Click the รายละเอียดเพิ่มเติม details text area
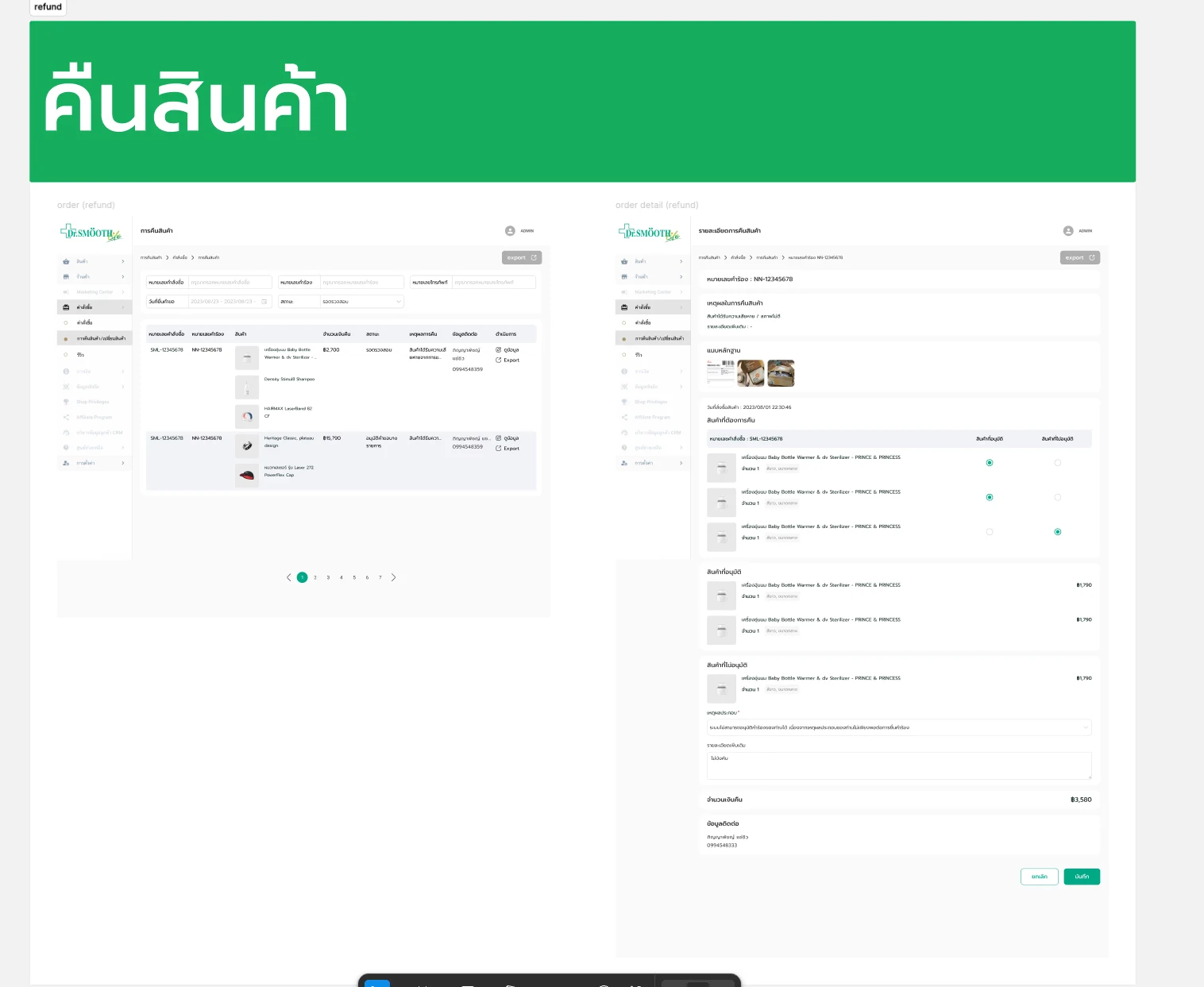 point(899,765)
